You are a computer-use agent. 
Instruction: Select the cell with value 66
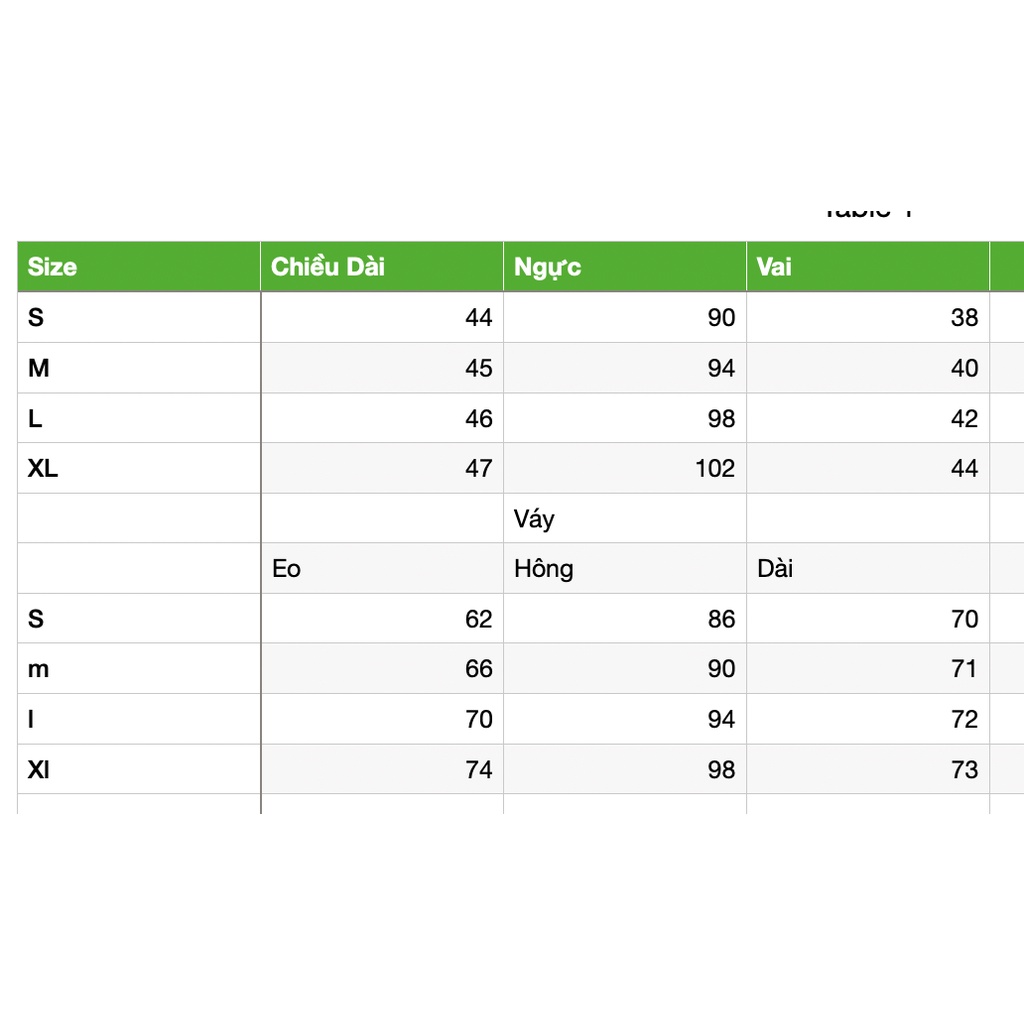[382, 669]
